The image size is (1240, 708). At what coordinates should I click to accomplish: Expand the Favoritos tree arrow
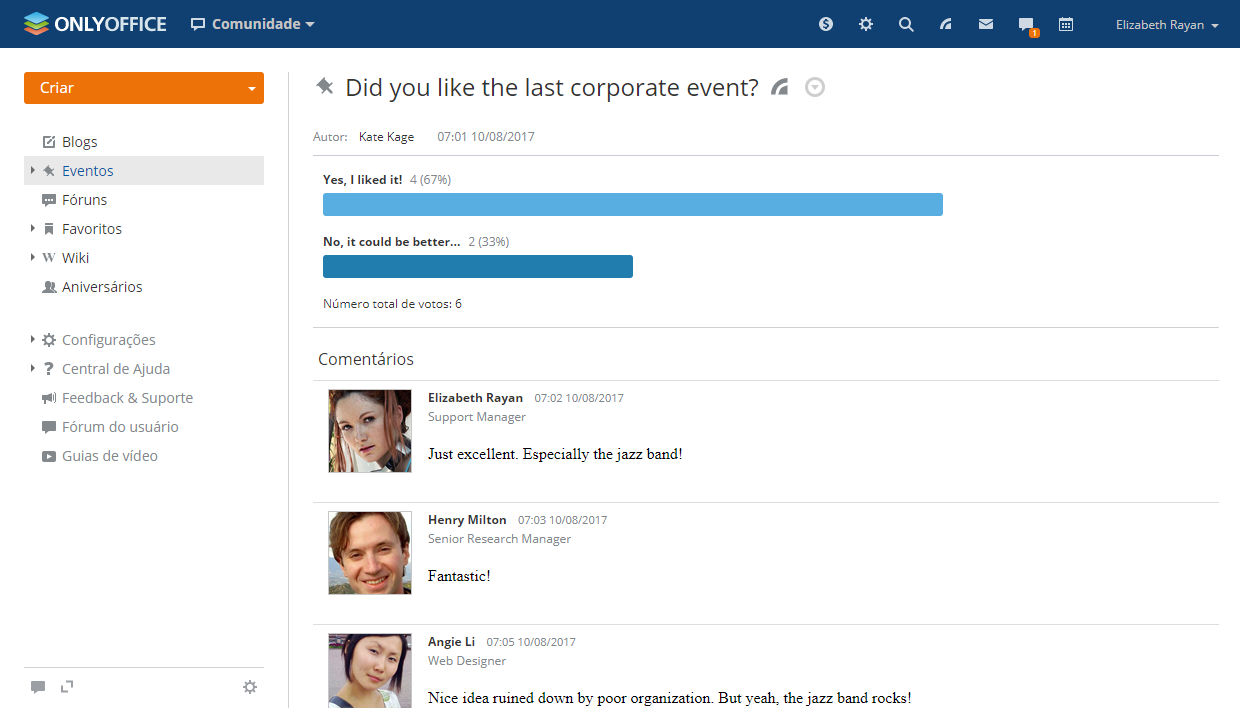tap(33, 229)
